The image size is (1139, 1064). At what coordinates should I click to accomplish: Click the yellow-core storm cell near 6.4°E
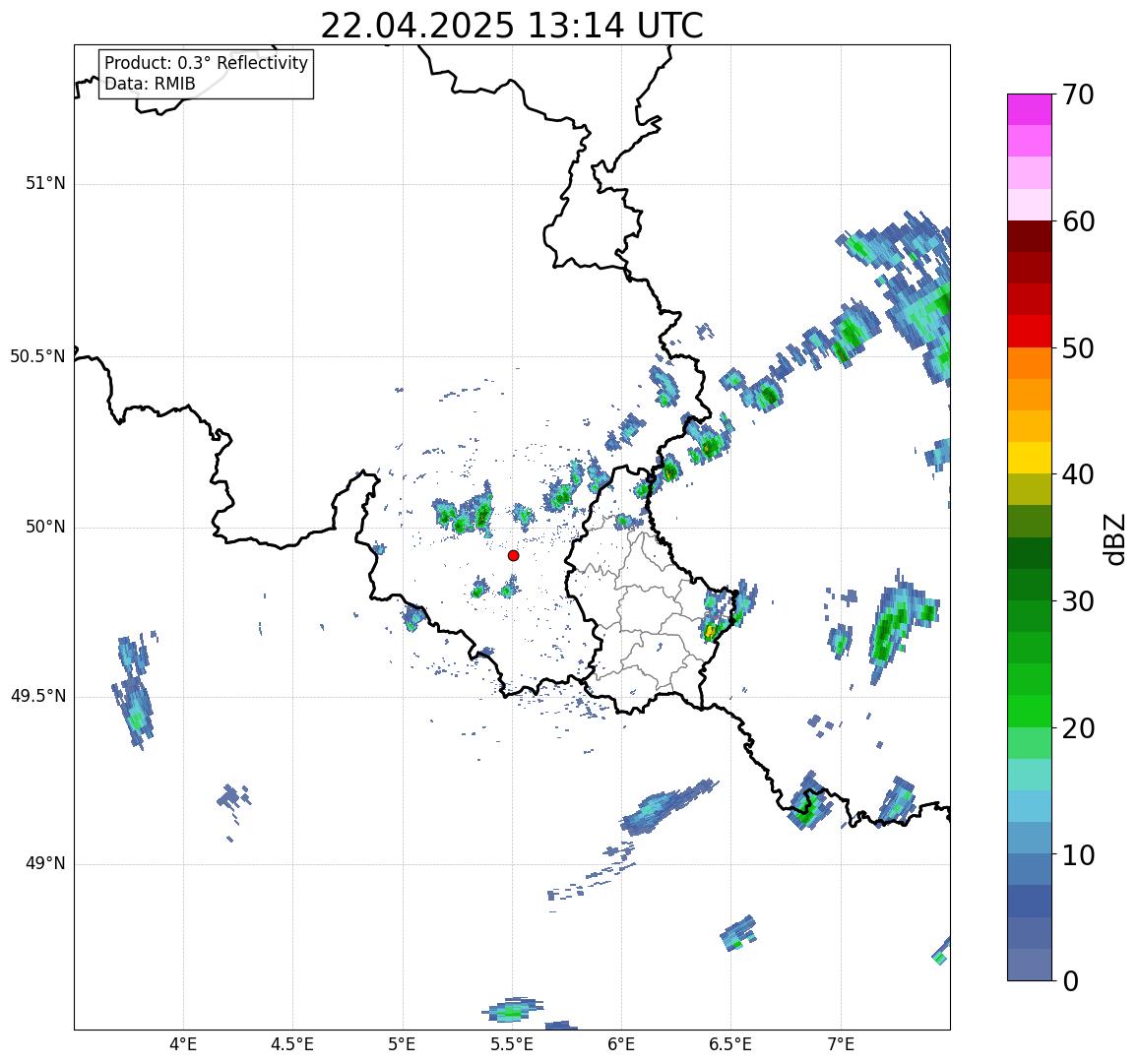coord(711,630)
